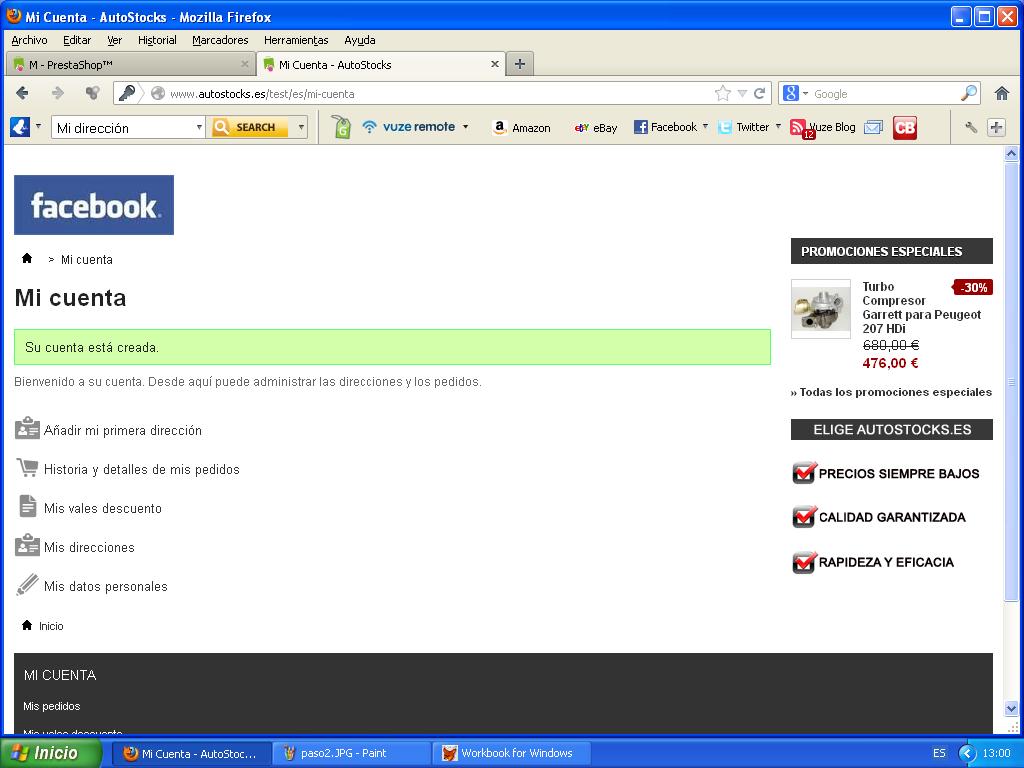This screenshot has width=1024, height=768.
Task: Click the mail envelope toolbar icon
Action: coord(873,127)
